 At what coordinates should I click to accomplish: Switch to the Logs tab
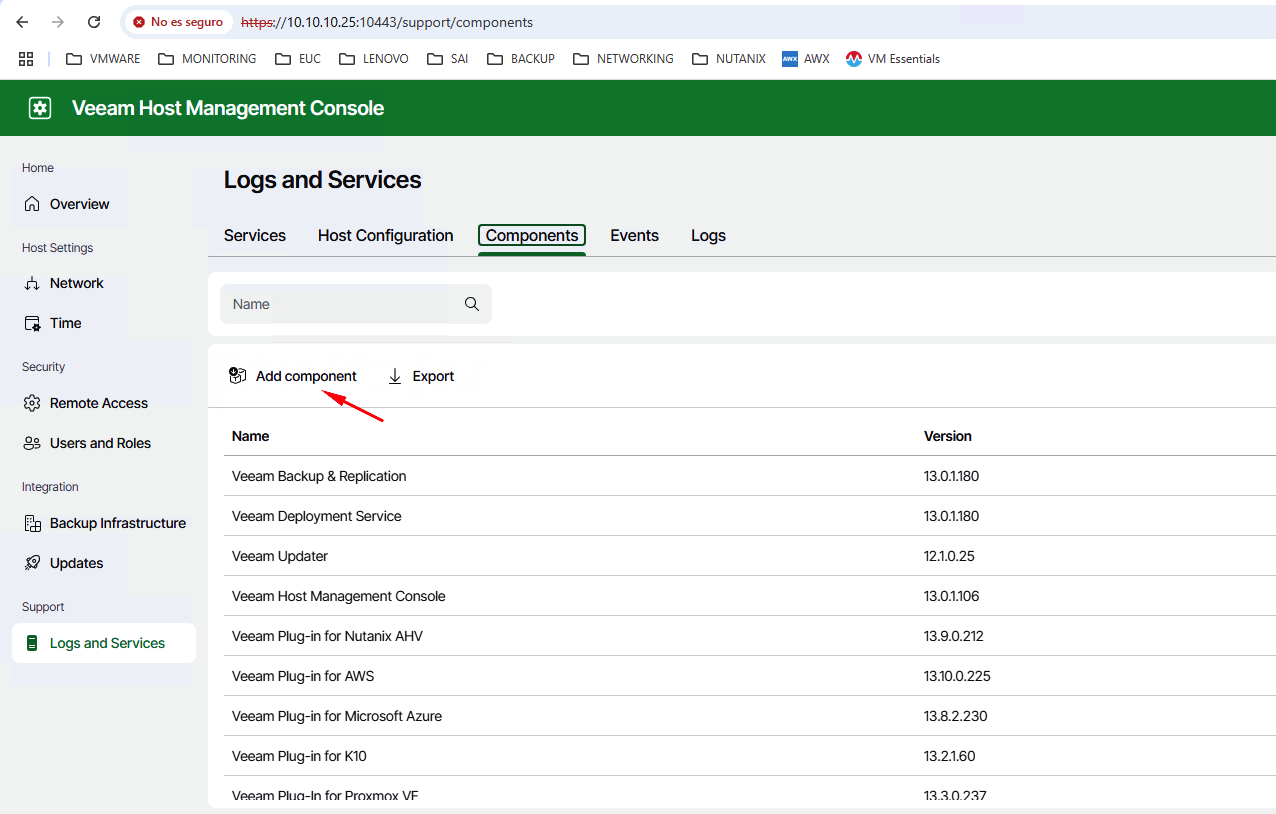(x=709, y=236)
